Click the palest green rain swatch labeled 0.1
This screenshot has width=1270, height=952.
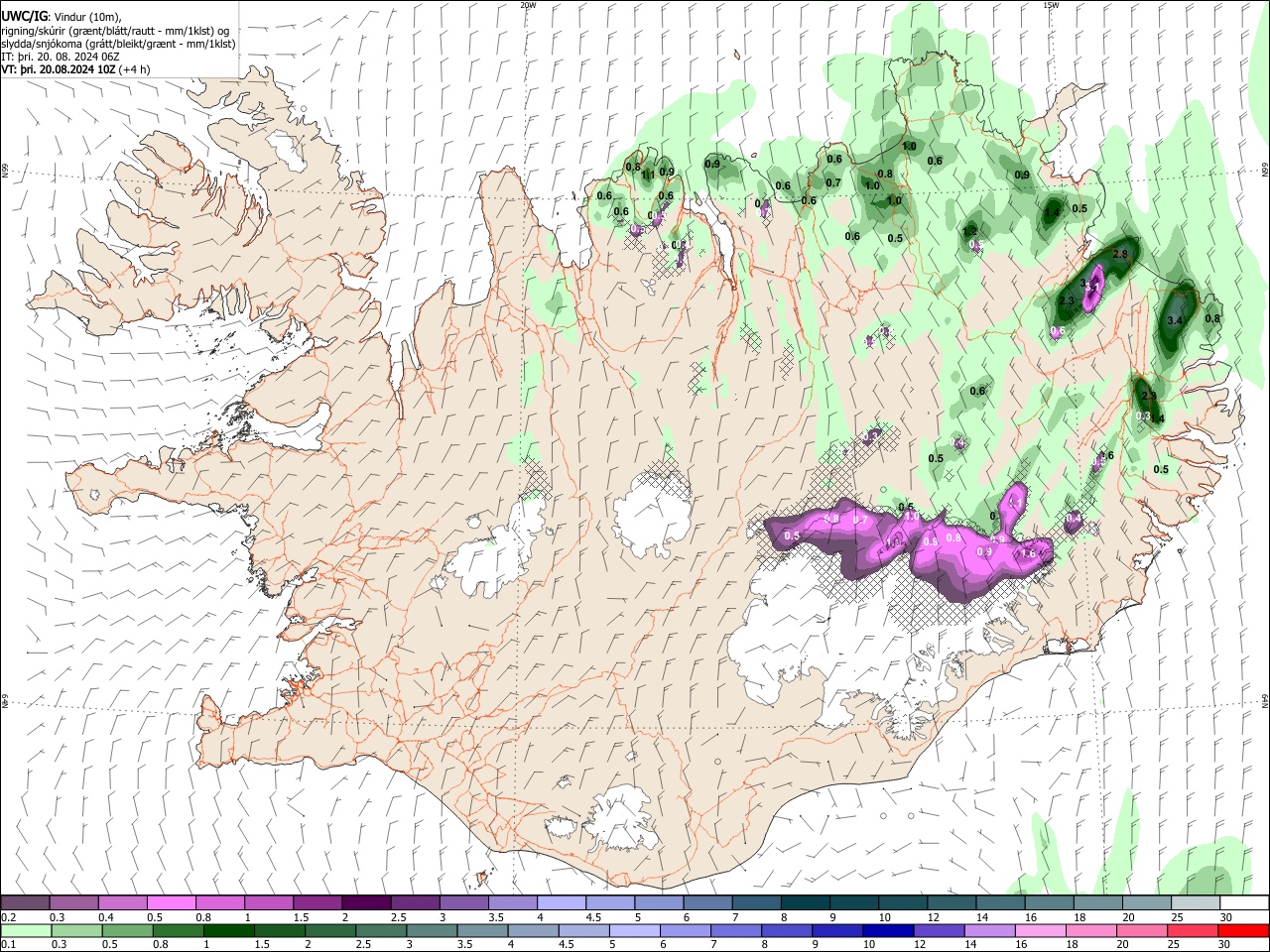26,930
